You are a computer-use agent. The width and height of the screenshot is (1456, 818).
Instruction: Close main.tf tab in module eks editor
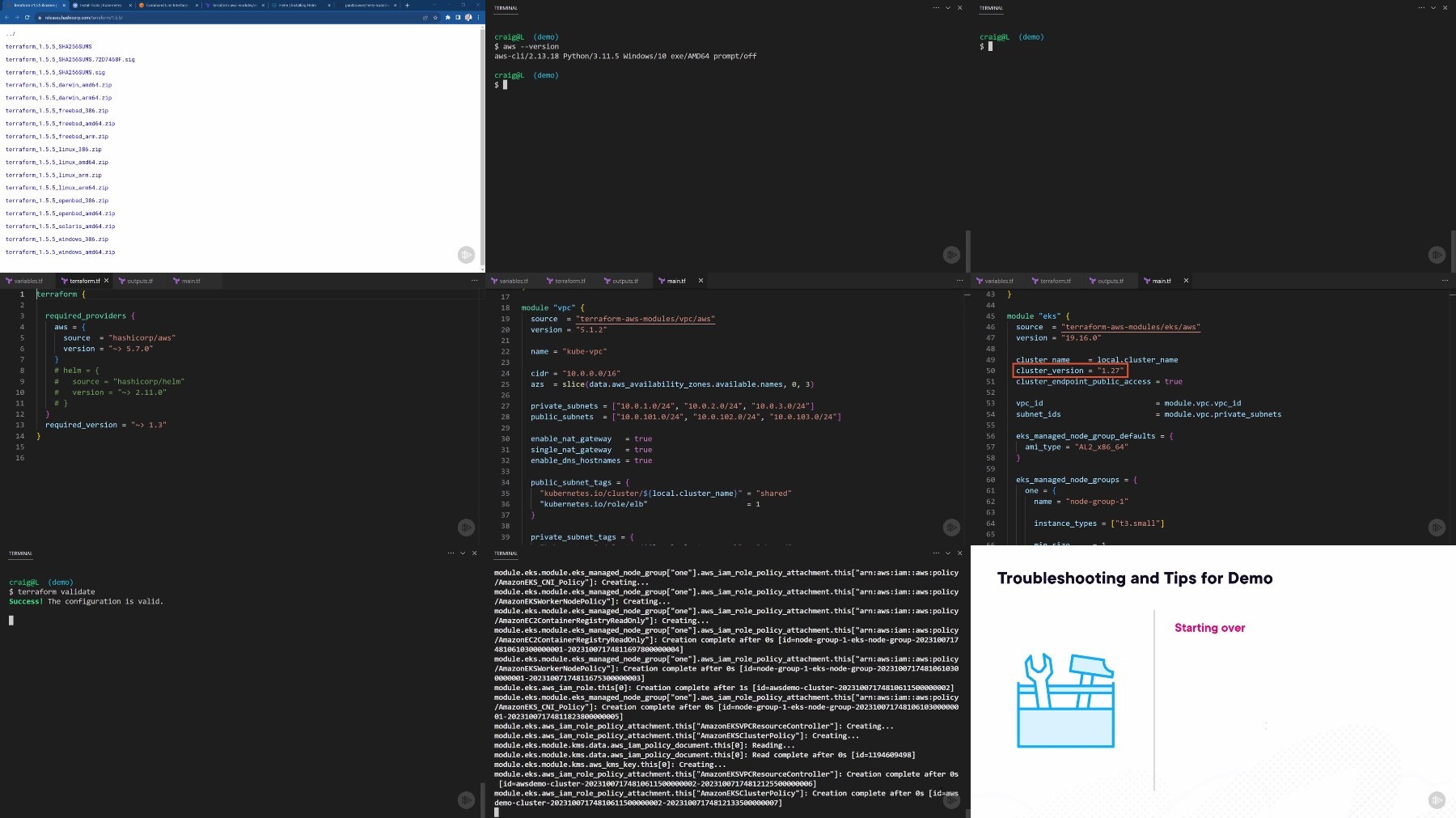[x=1186, y=281]
